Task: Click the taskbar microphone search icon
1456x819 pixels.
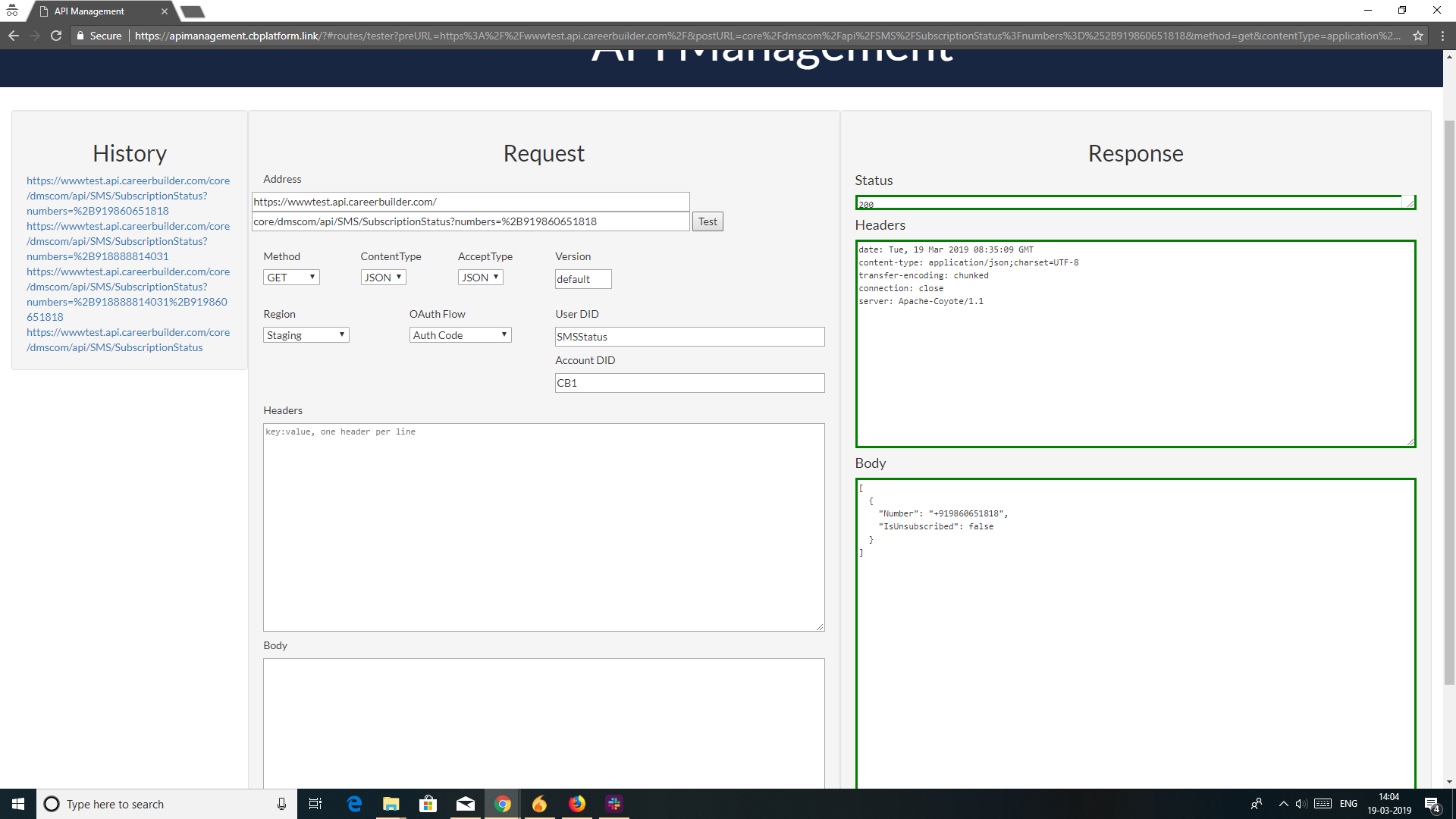Action: (x=281, y=804)
